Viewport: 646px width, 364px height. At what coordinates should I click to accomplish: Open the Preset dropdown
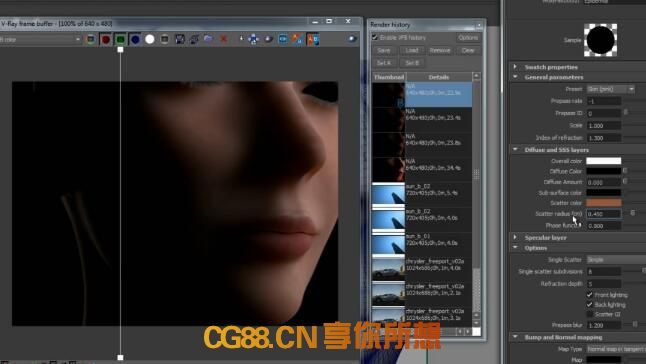pos(611,89)
